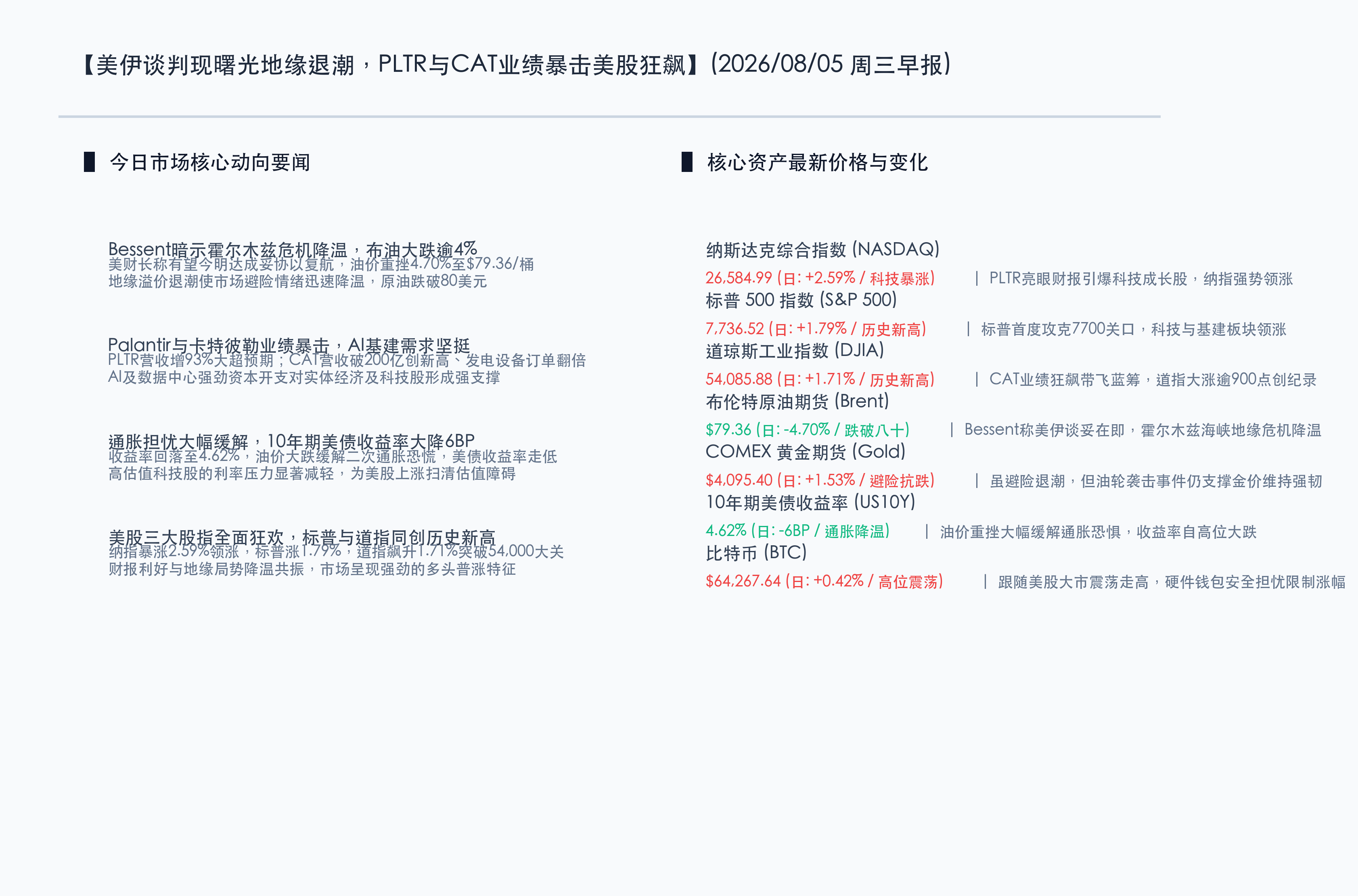The width and height of the screenshot is (1358, 896).
Task: Click the line 高估值科技股的利率压力显著减轻
Action: point(312,473)
